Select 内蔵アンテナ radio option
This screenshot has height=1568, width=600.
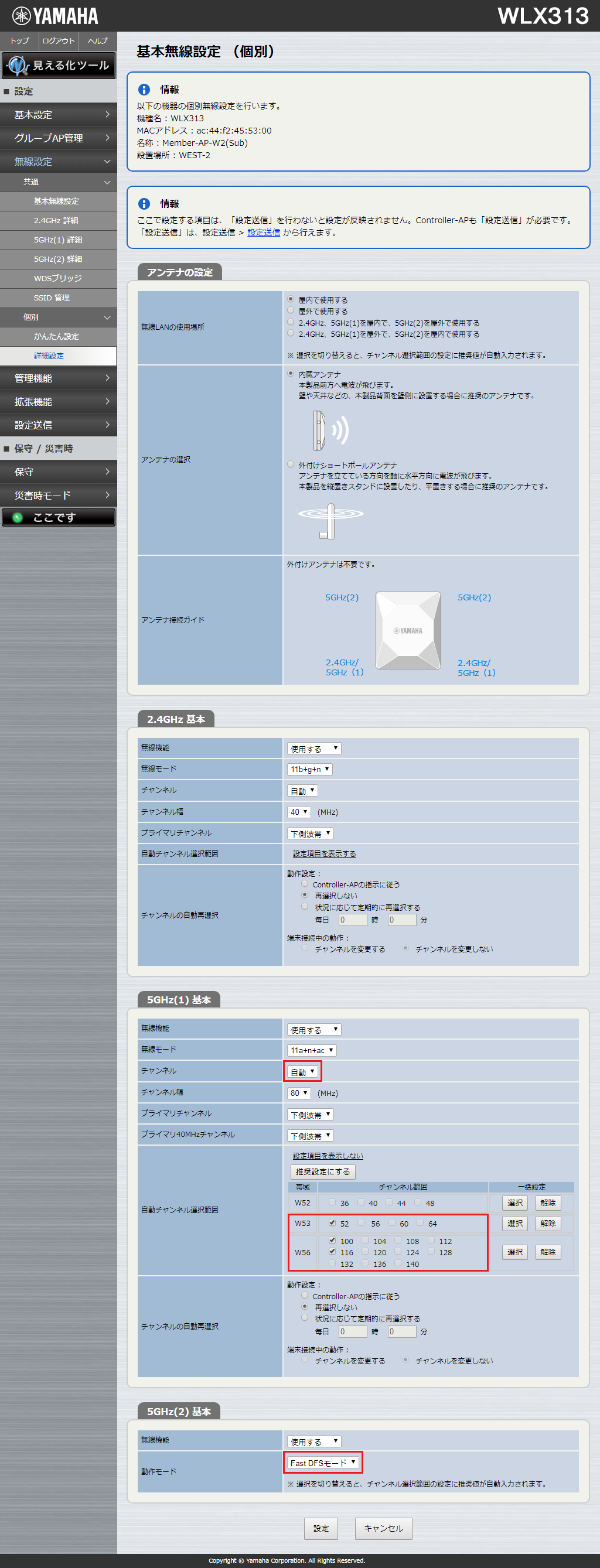tap(291, 373)
